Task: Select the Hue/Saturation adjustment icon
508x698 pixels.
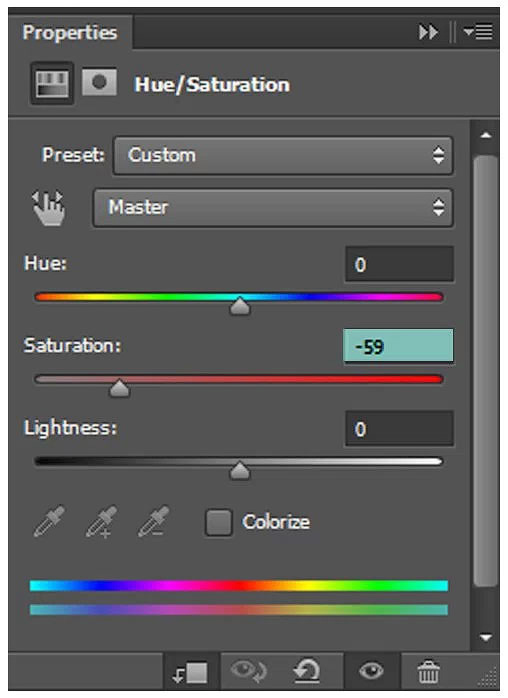Action: (x=52, y=84)
